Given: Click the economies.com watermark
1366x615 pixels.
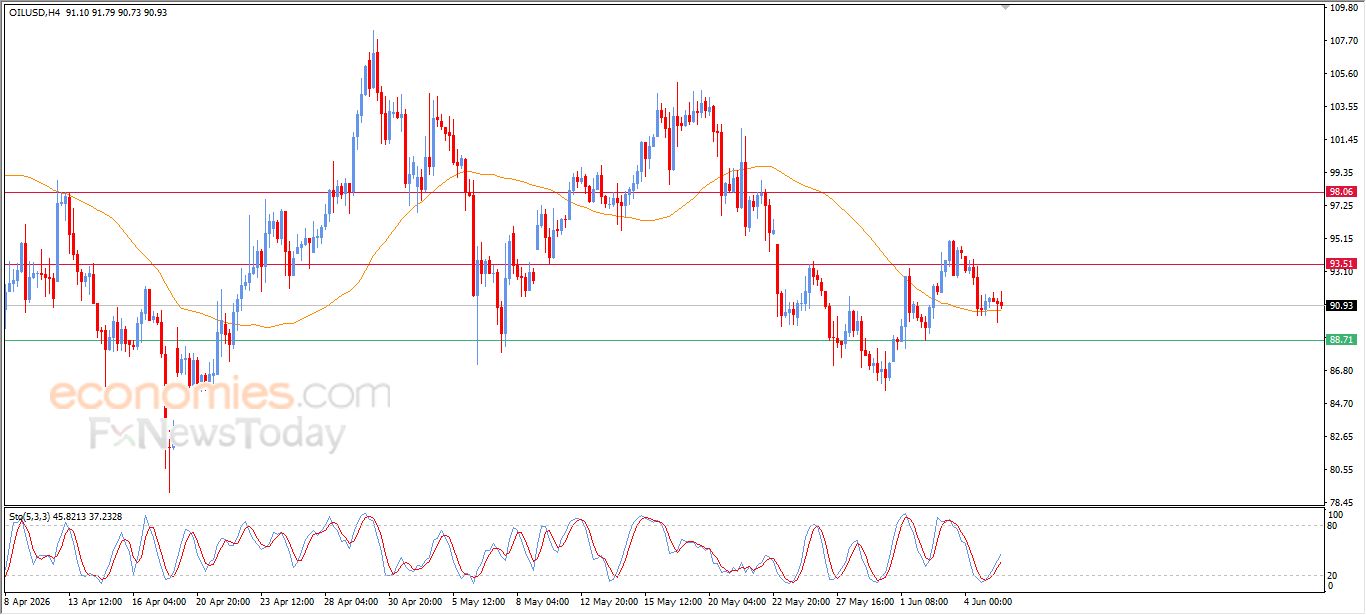Looking at the screenshot, I should pos(220,395).
